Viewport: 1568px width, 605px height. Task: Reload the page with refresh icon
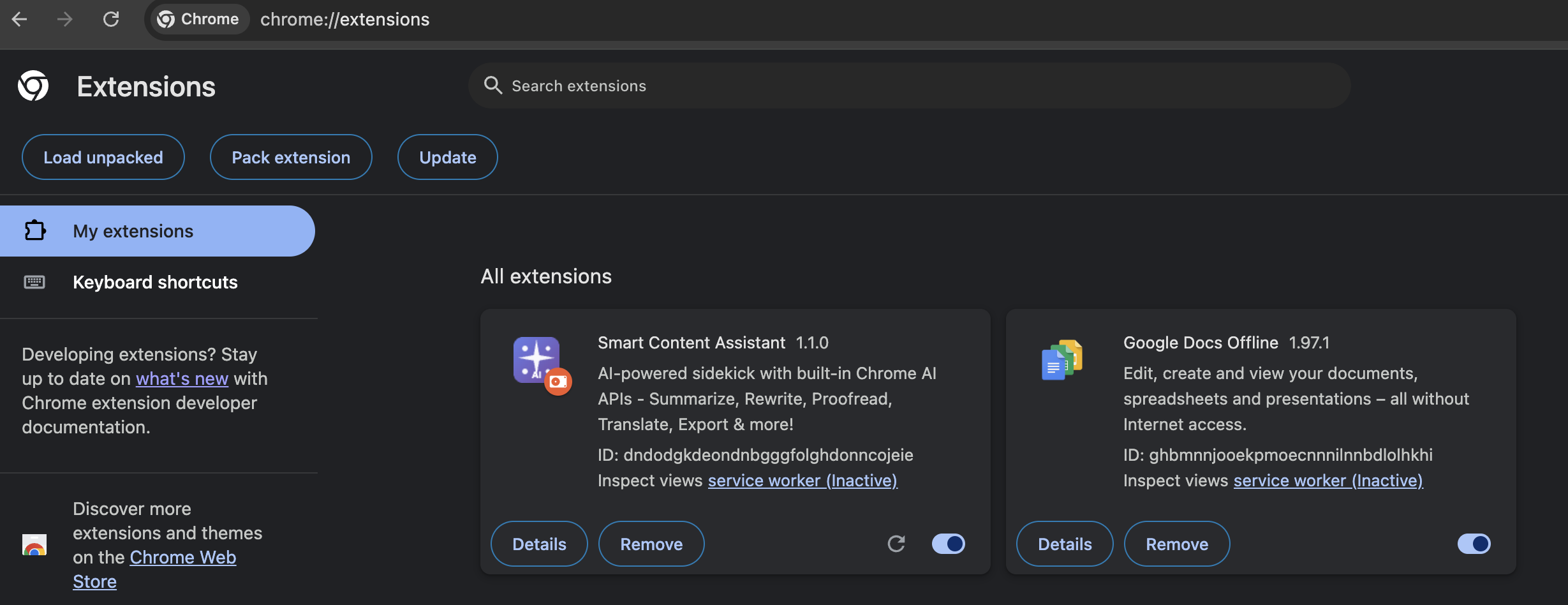tap(111, 19)
